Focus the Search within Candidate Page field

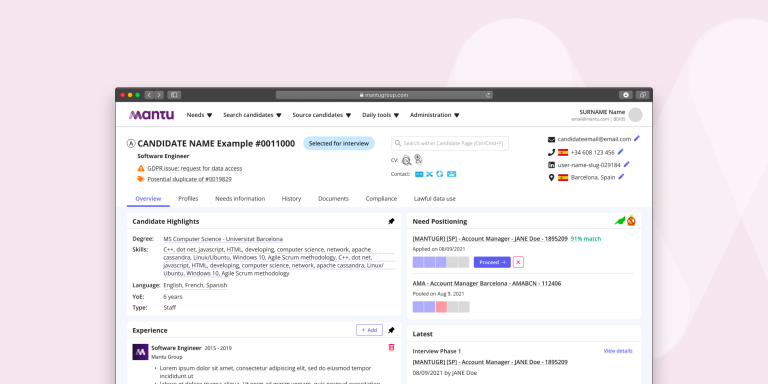pyautogui.click(x=450, y=143)
